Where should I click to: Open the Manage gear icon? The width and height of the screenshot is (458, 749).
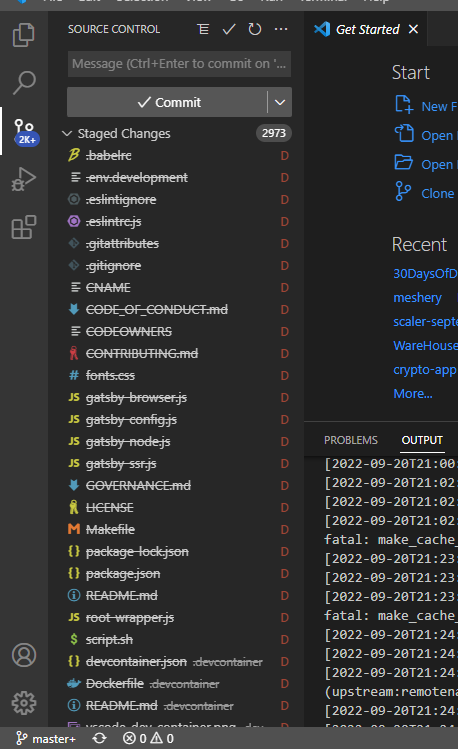pyautogui.click(x=24, y=703)
